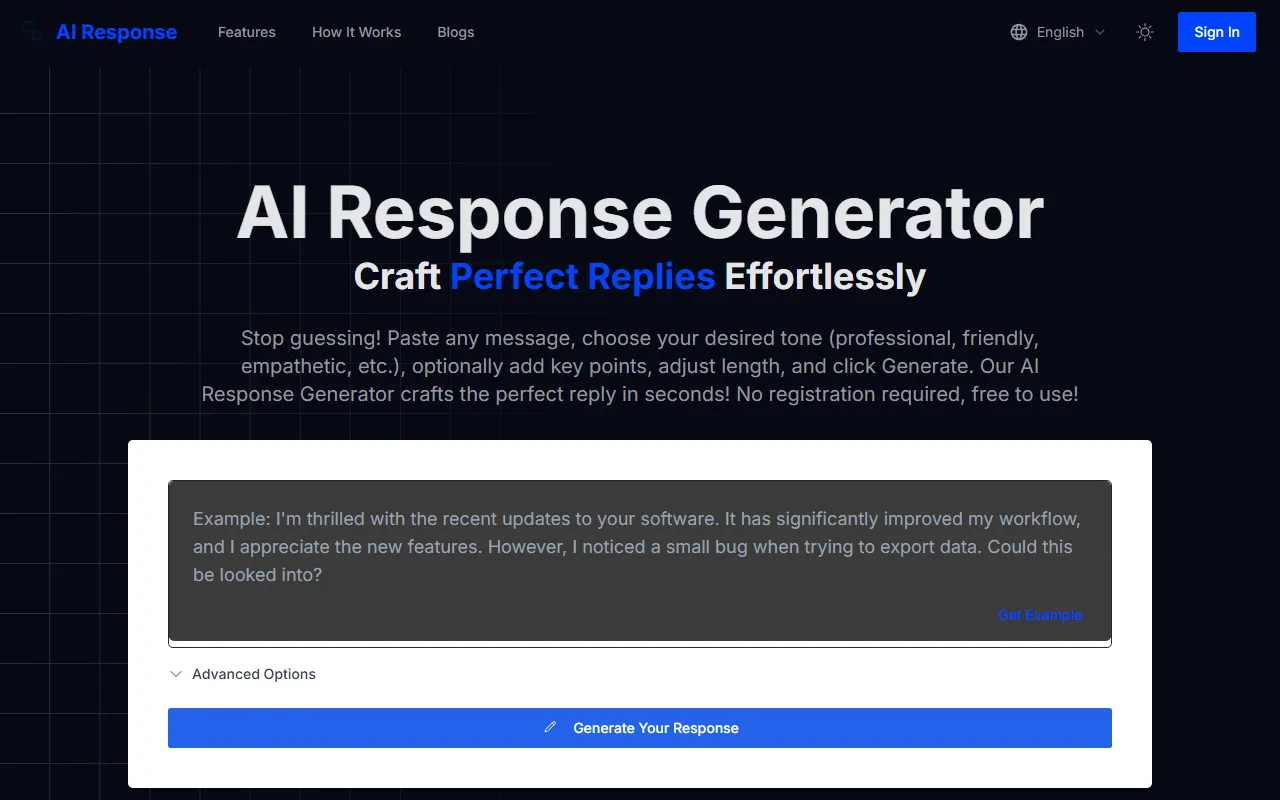Click the Get Example link
This screenshot has height=800, width=1280.
[x=1040, y=615]
